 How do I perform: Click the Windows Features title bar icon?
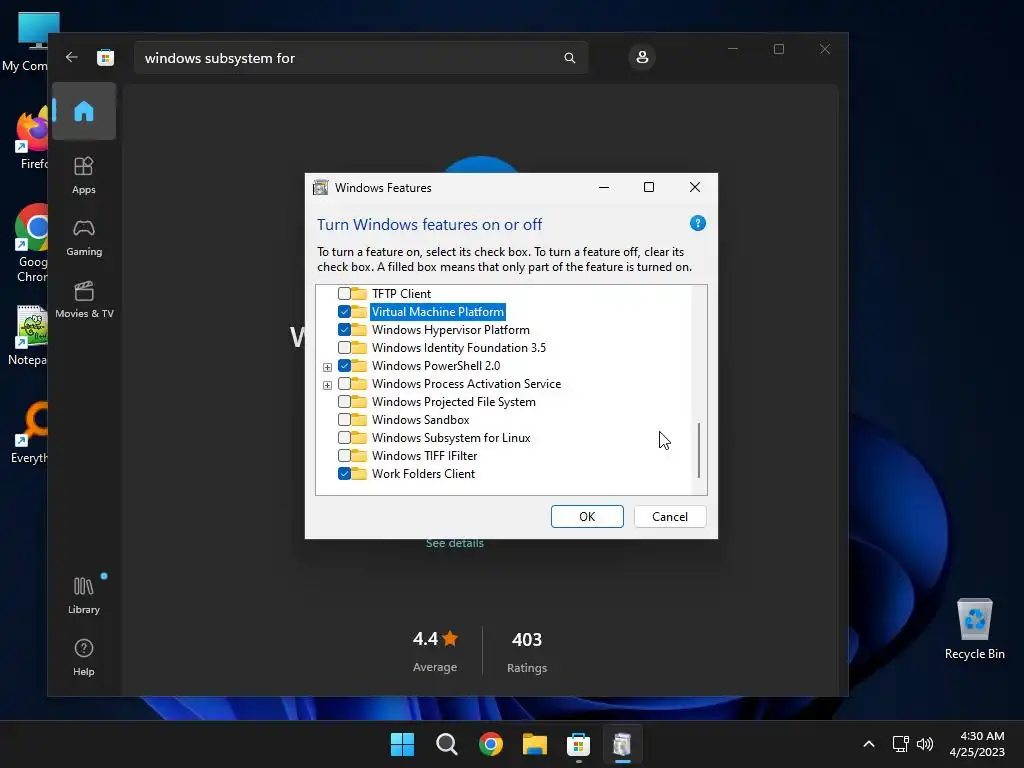pyautogui.click(x=320, y=187)
